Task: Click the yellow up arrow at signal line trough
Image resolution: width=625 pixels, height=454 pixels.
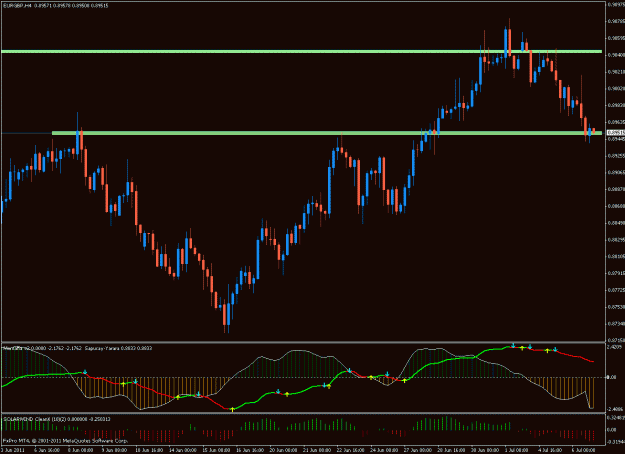Action: [x=232, y=409]
